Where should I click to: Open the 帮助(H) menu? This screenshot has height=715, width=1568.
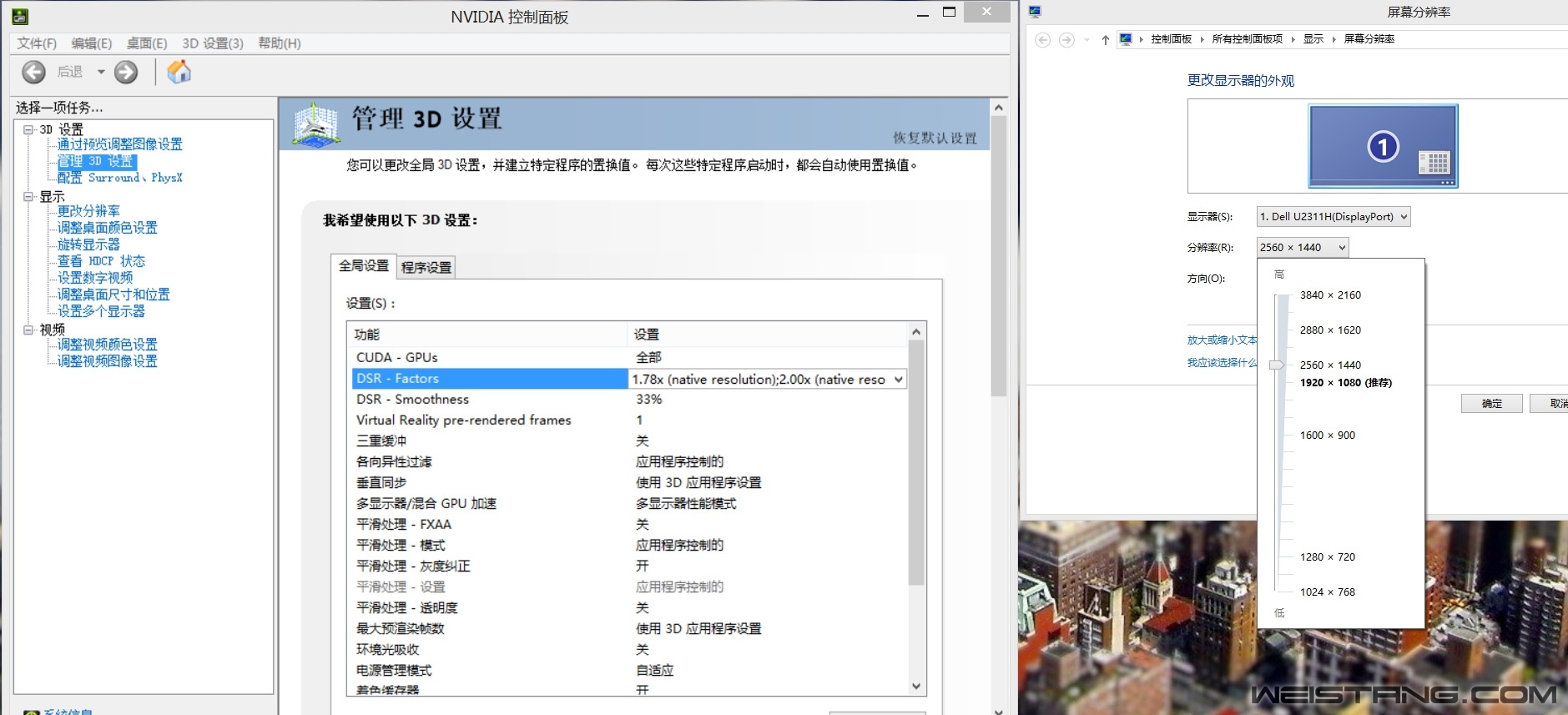point(280,43)
